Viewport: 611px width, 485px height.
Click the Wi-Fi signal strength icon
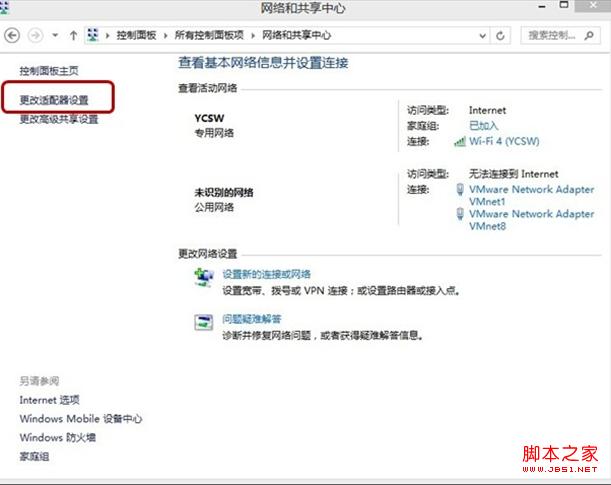460,141
